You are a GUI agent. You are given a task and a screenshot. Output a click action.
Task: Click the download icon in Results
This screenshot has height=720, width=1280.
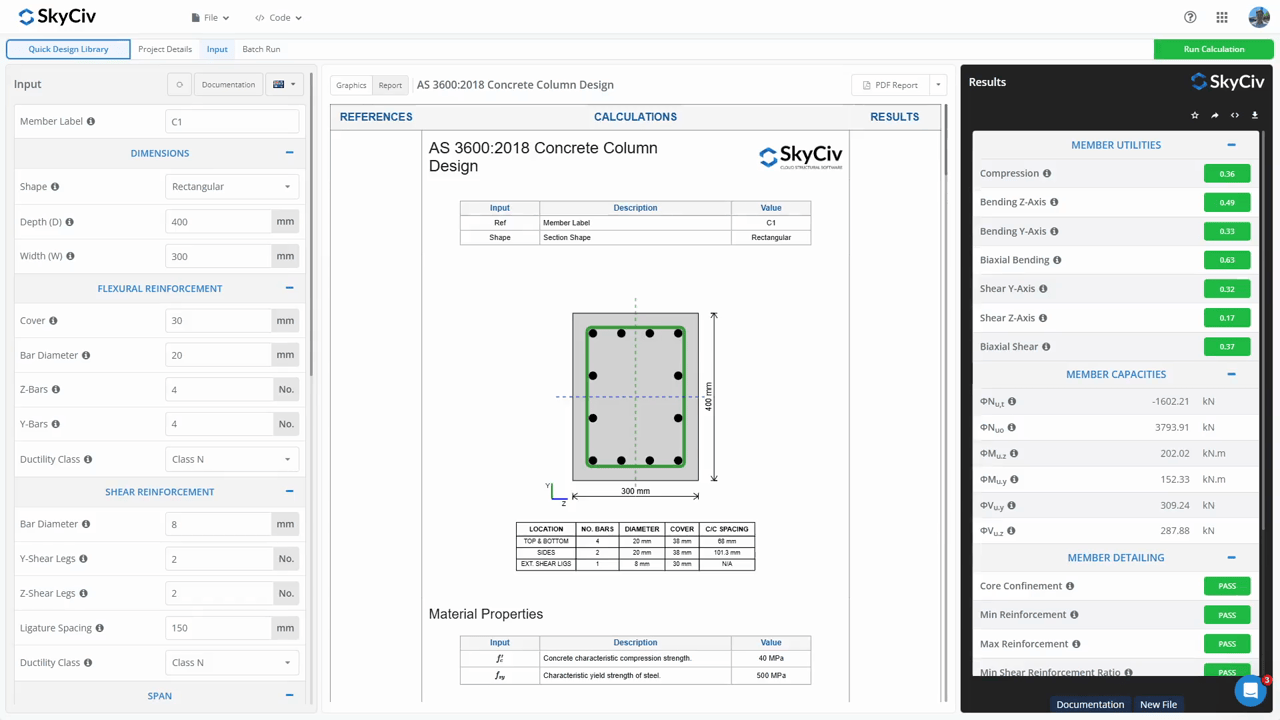[1255, 115]
